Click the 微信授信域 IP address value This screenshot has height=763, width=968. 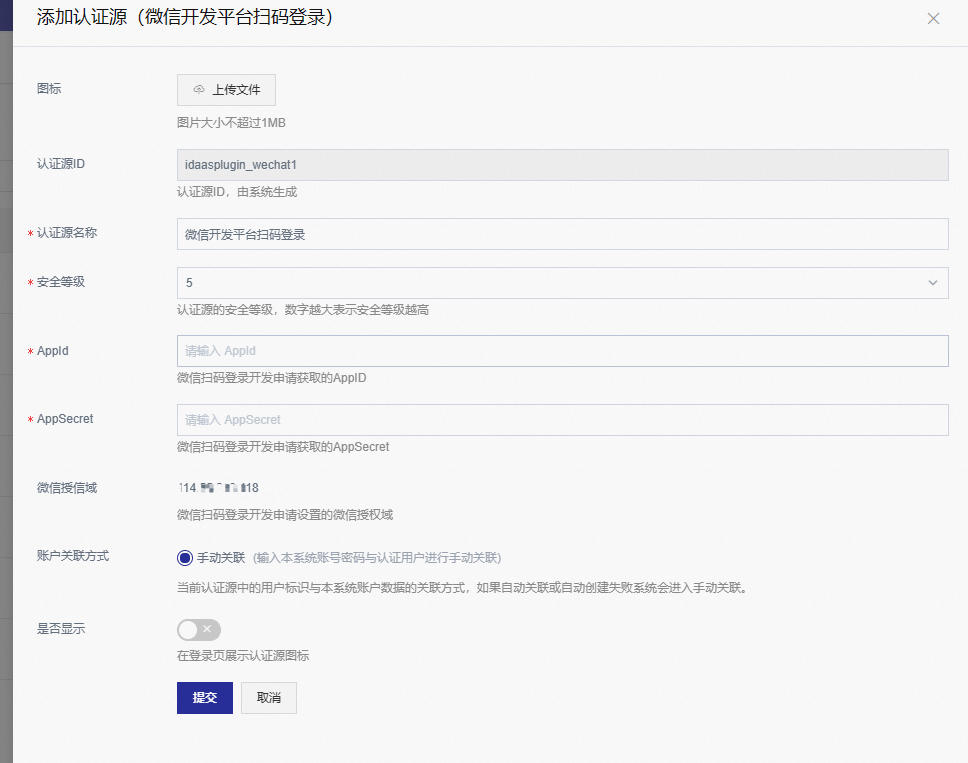[218, 488]
